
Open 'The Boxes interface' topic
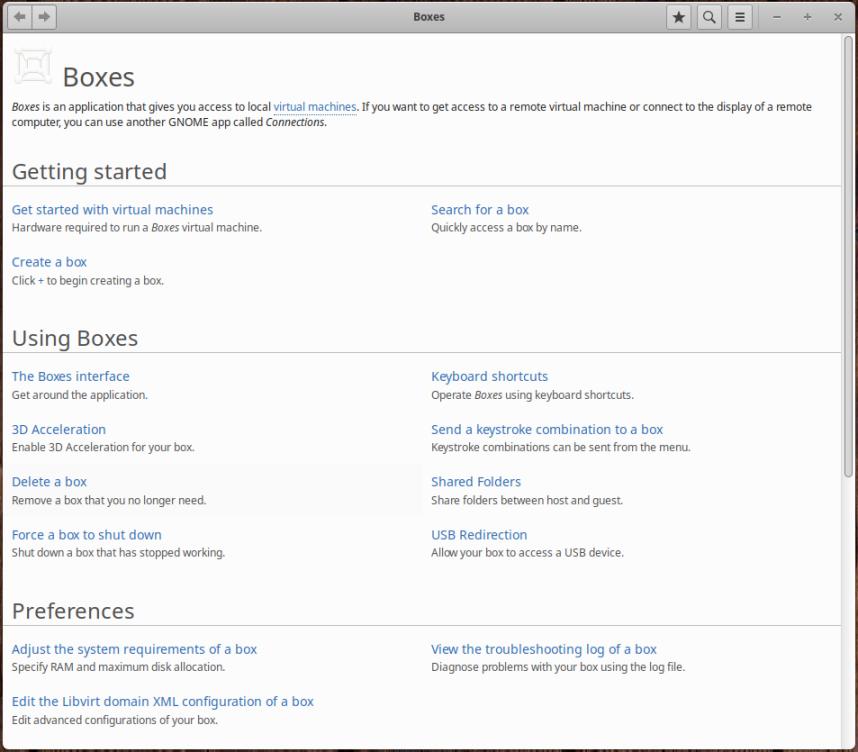pyautogui.click(x=71, y=377)
